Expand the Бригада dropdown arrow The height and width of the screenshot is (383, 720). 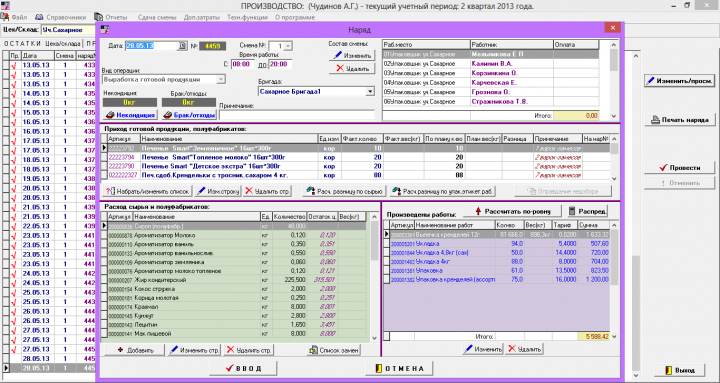click(370, 92)
